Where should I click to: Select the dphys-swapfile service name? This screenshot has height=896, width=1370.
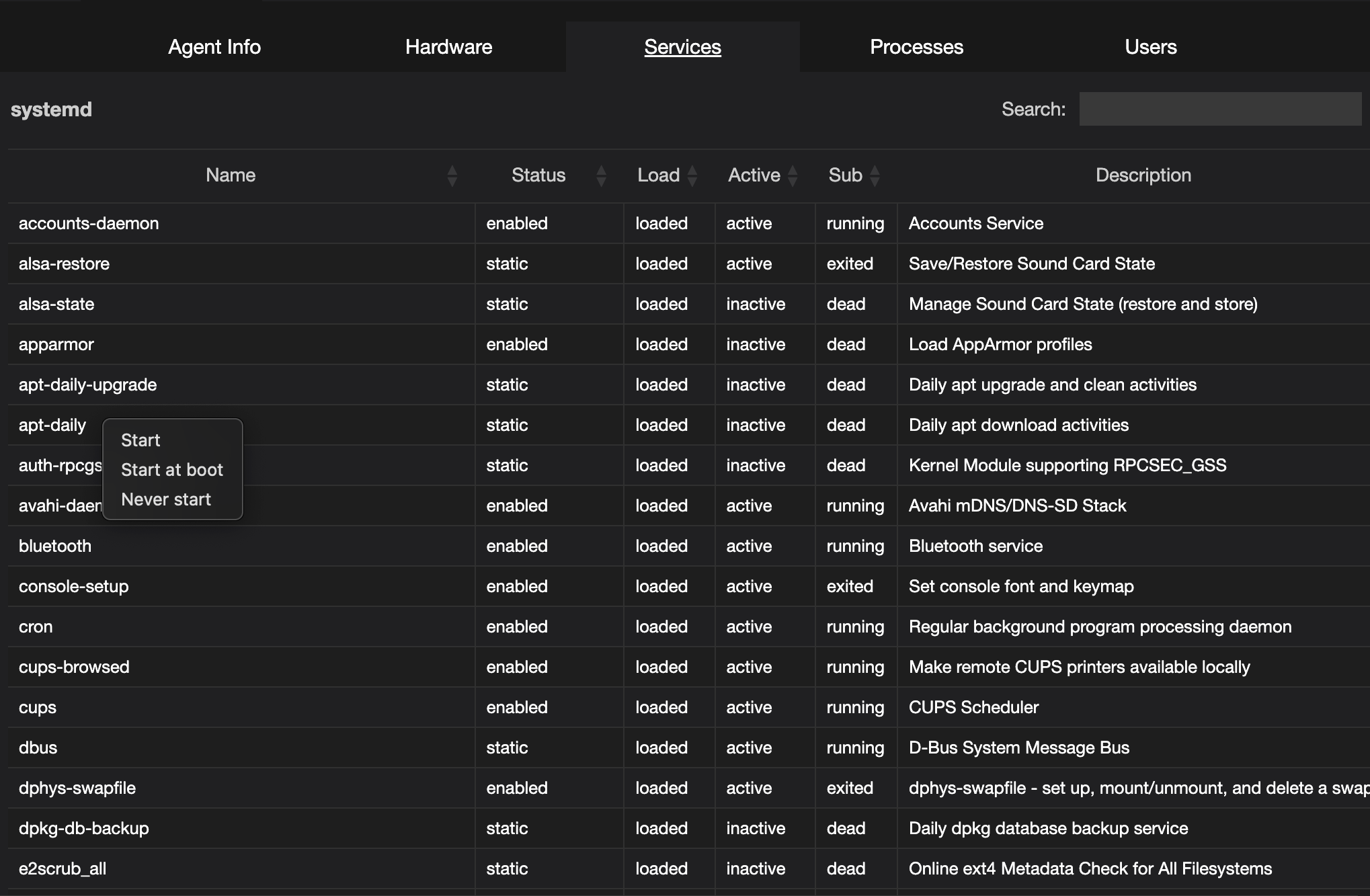(x=77, y=788)
